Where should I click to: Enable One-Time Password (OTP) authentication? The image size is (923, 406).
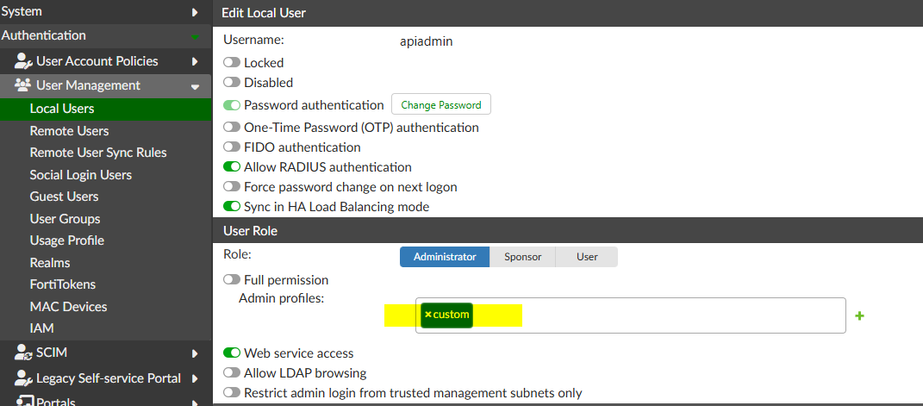click(232, 128)
